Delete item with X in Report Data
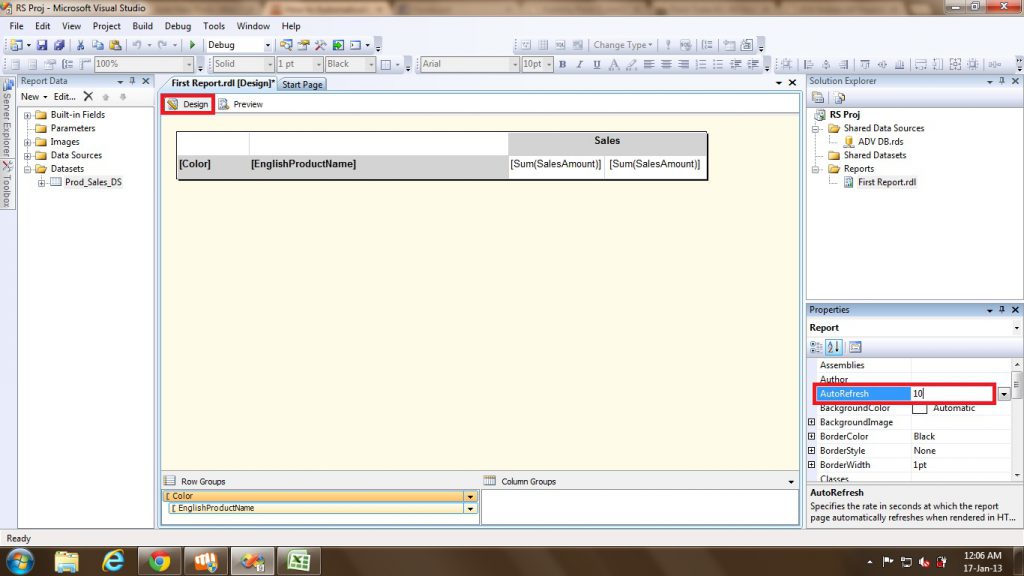 88,97
